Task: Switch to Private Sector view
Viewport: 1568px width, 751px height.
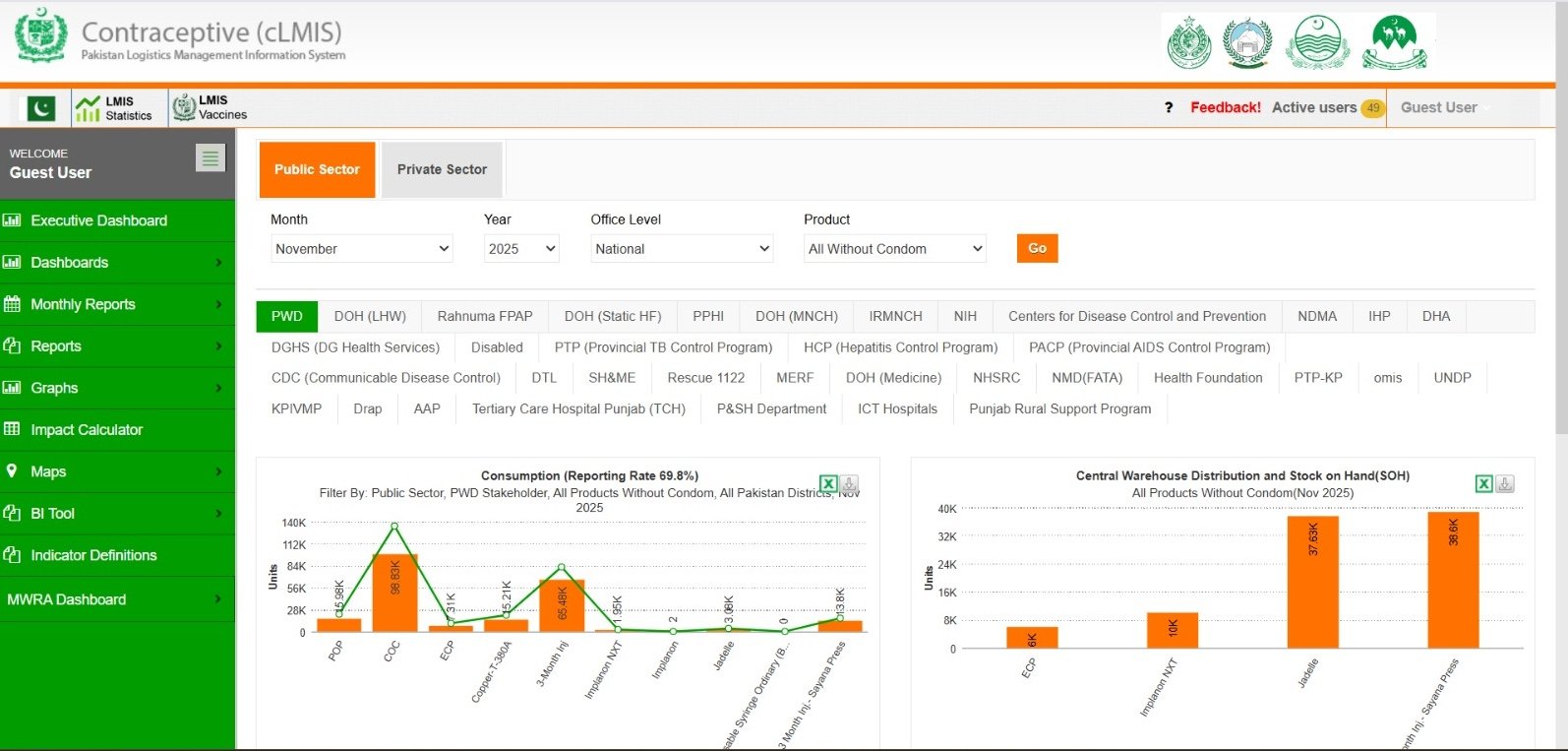Action: 442,169
